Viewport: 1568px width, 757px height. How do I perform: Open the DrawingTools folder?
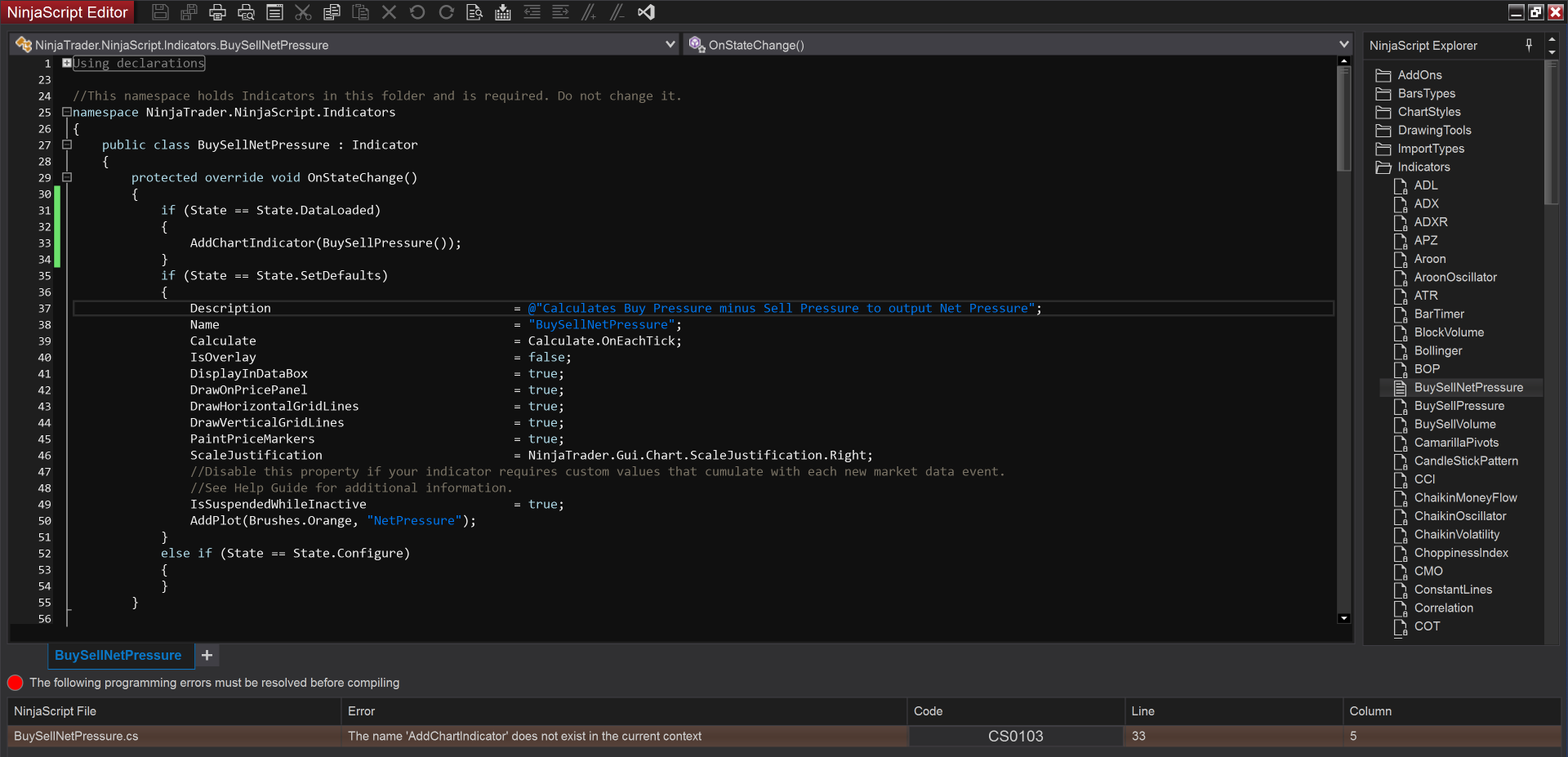1434,130
